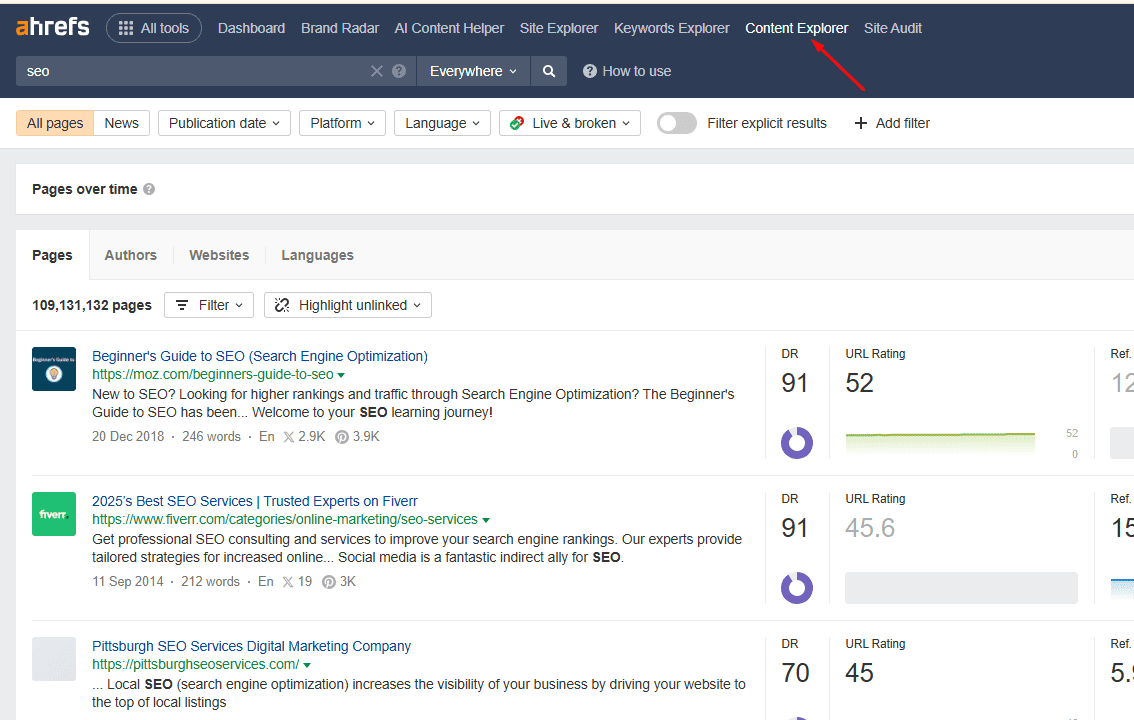This screenshot has width=1134, height=720.
Task: Clear the search field with X icon
Action: pyautogui.click(x=377, y=71)
